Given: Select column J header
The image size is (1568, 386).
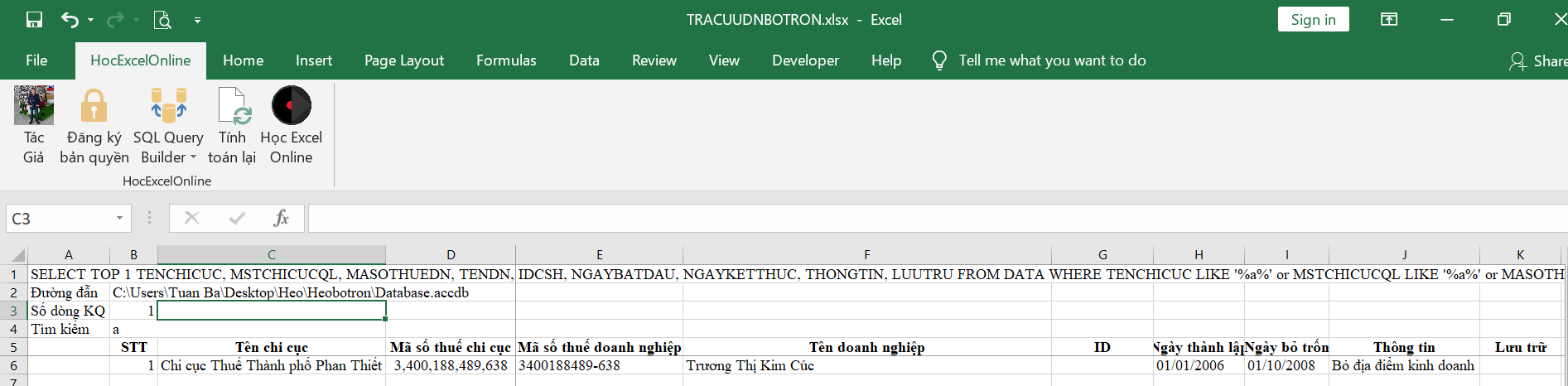Looking at the screenshot, I should (1404, 255).
